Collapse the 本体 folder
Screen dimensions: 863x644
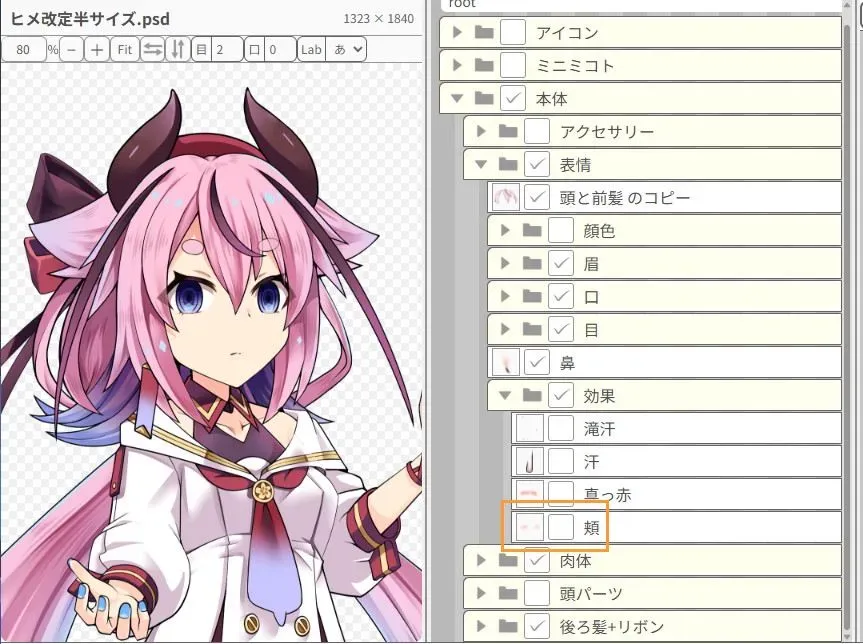click(457, 99)
